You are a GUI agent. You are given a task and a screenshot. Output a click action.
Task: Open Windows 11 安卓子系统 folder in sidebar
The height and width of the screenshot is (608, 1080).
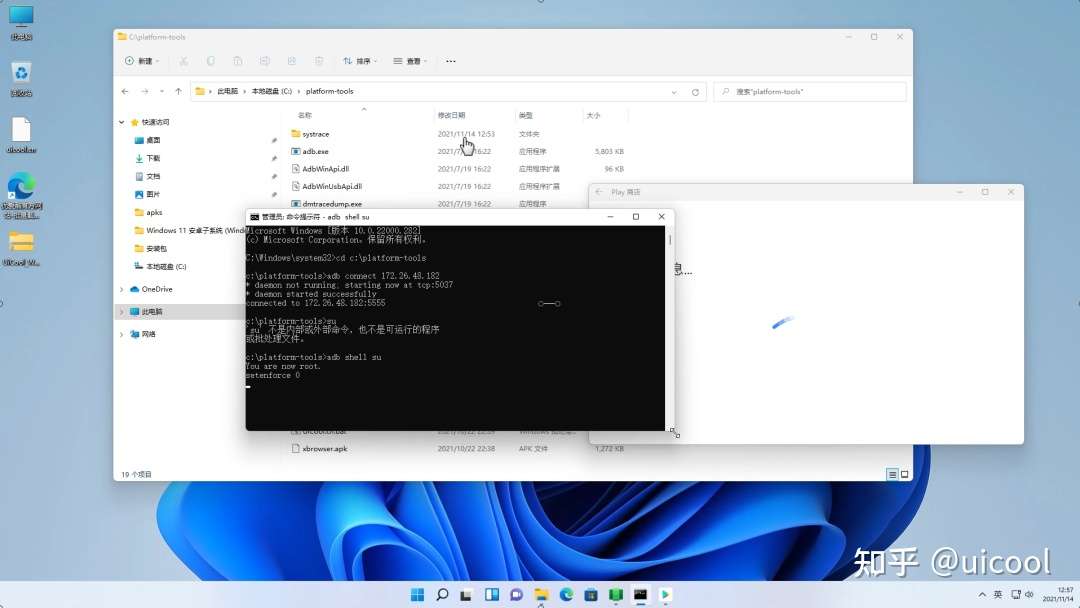point(189,230)
